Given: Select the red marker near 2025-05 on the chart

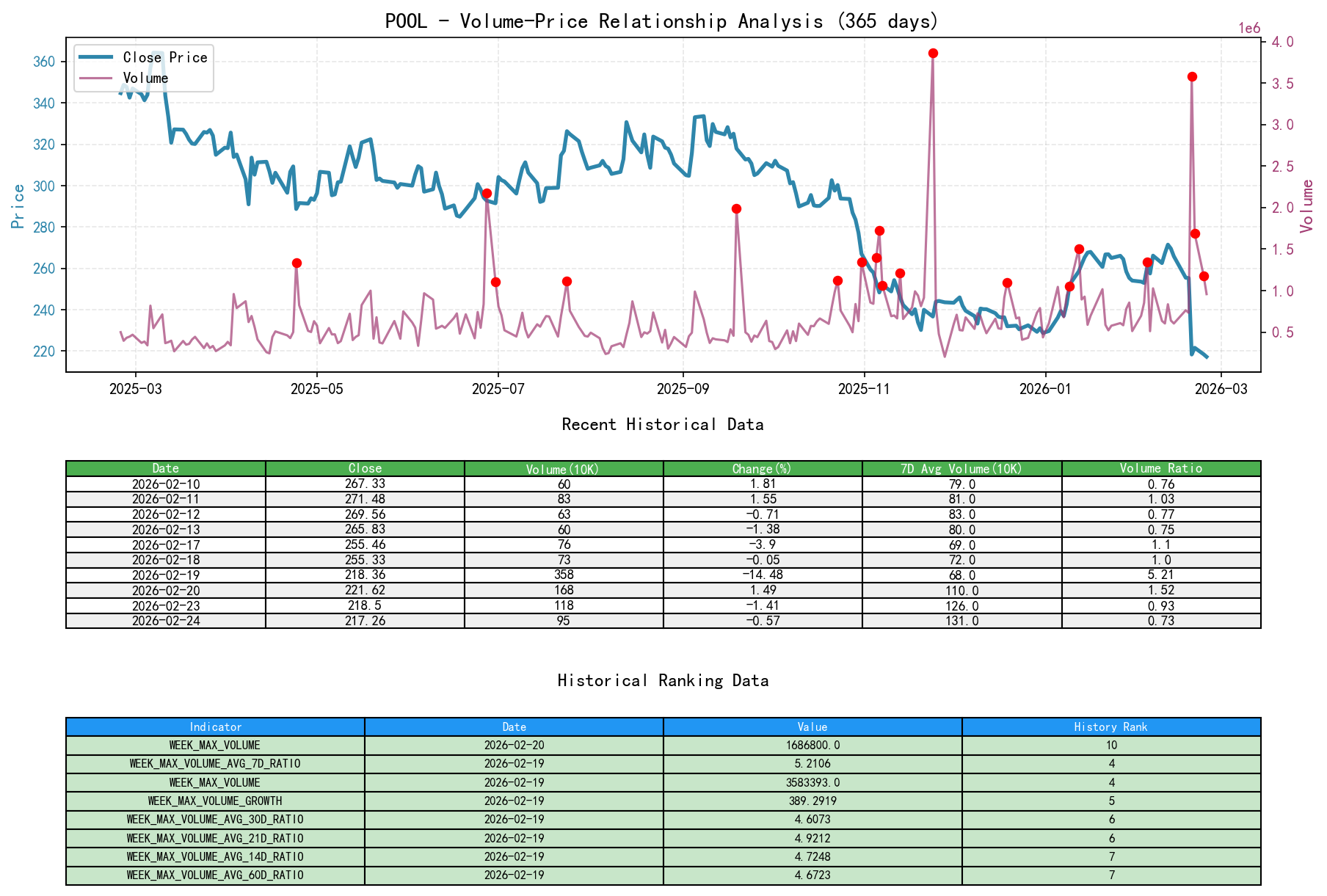Looking at the screenshot, I should pos(297,262).
